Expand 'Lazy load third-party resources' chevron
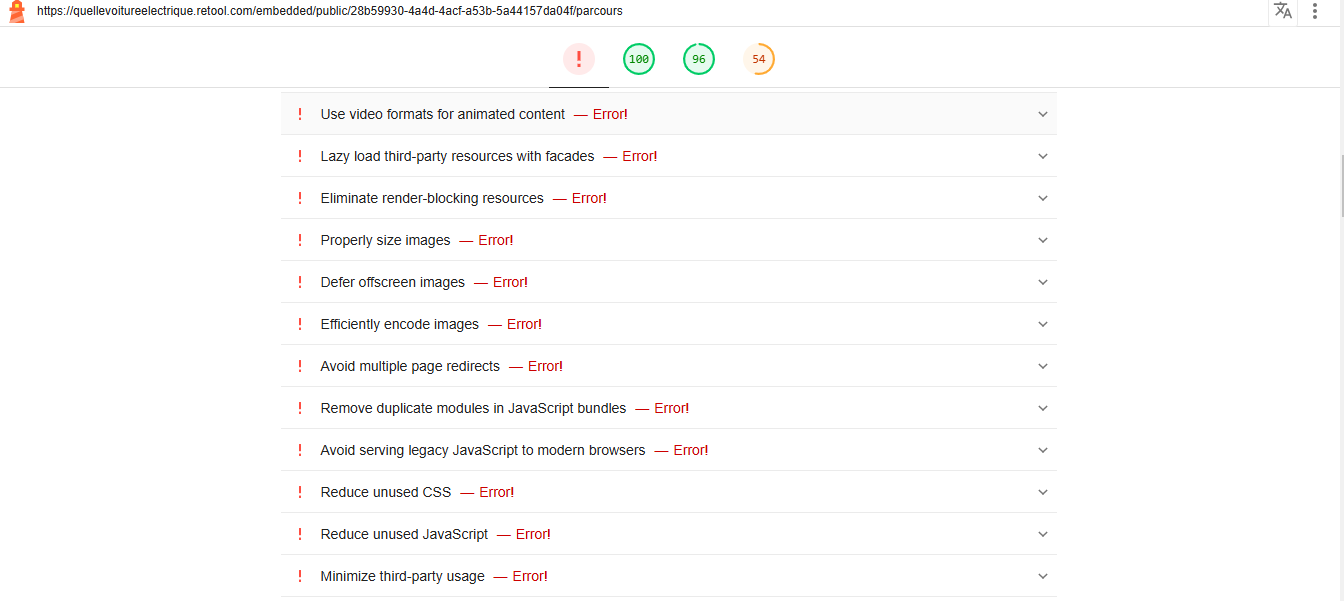Image resolution: width=1344 pixels, height=601 pixels. tap(1042, 156)
